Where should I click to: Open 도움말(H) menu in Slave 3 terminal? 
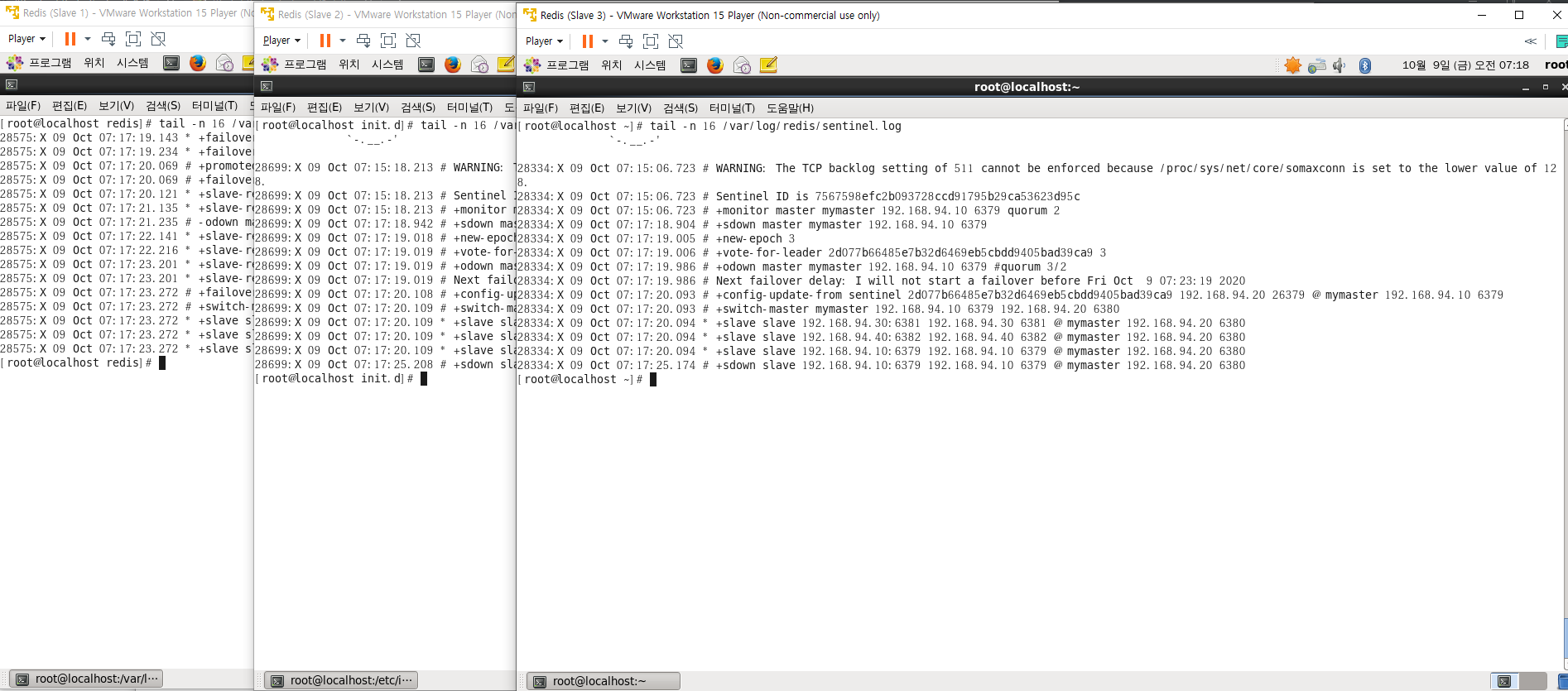click(x=790, y=108)
